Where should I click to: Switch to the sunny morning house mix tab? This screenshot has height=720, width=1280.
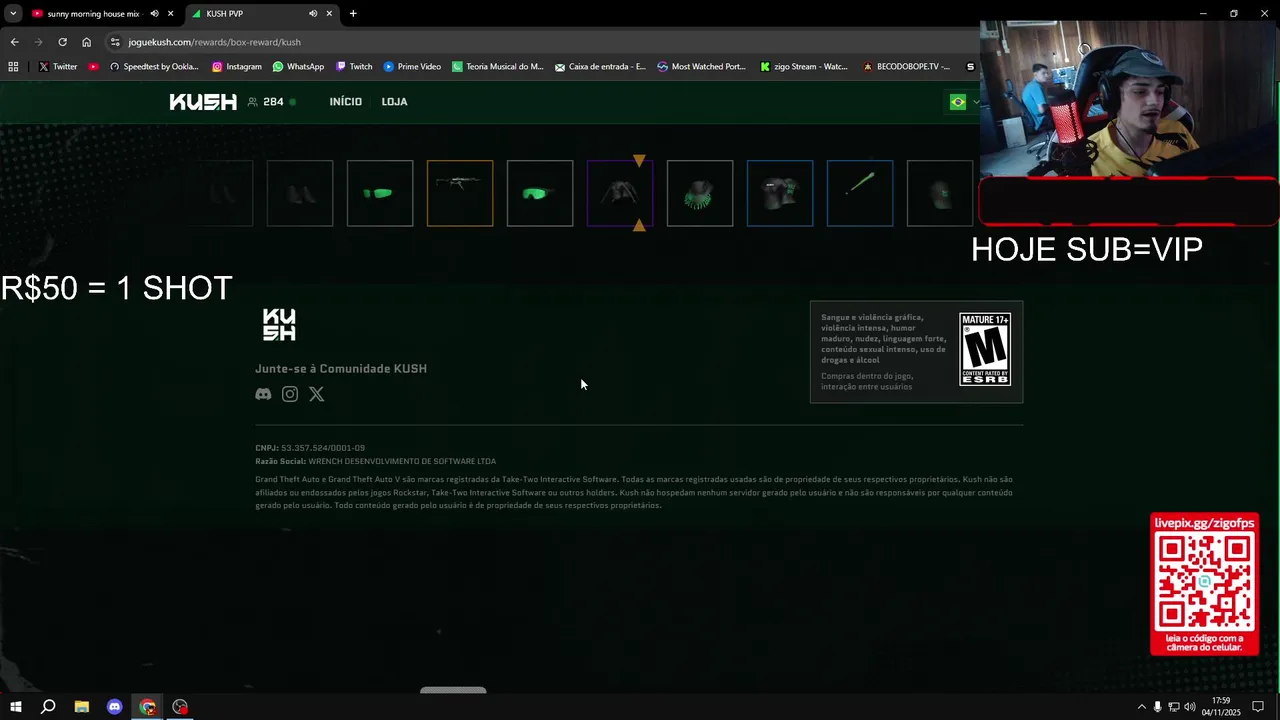[x=94, y=14]
